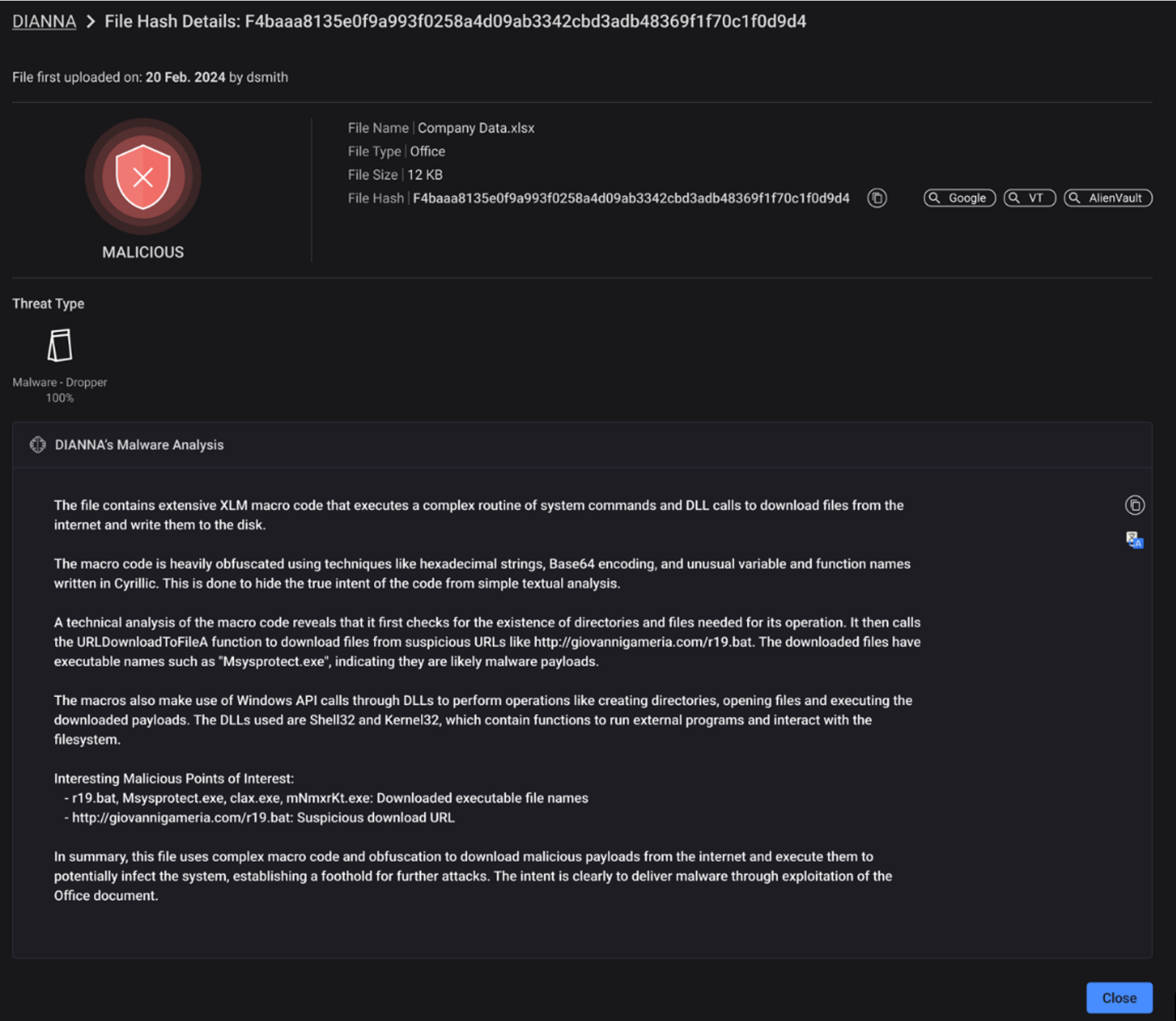
Task: Click the Close button
Action: pyautogui.click(x=1119, y=997)
